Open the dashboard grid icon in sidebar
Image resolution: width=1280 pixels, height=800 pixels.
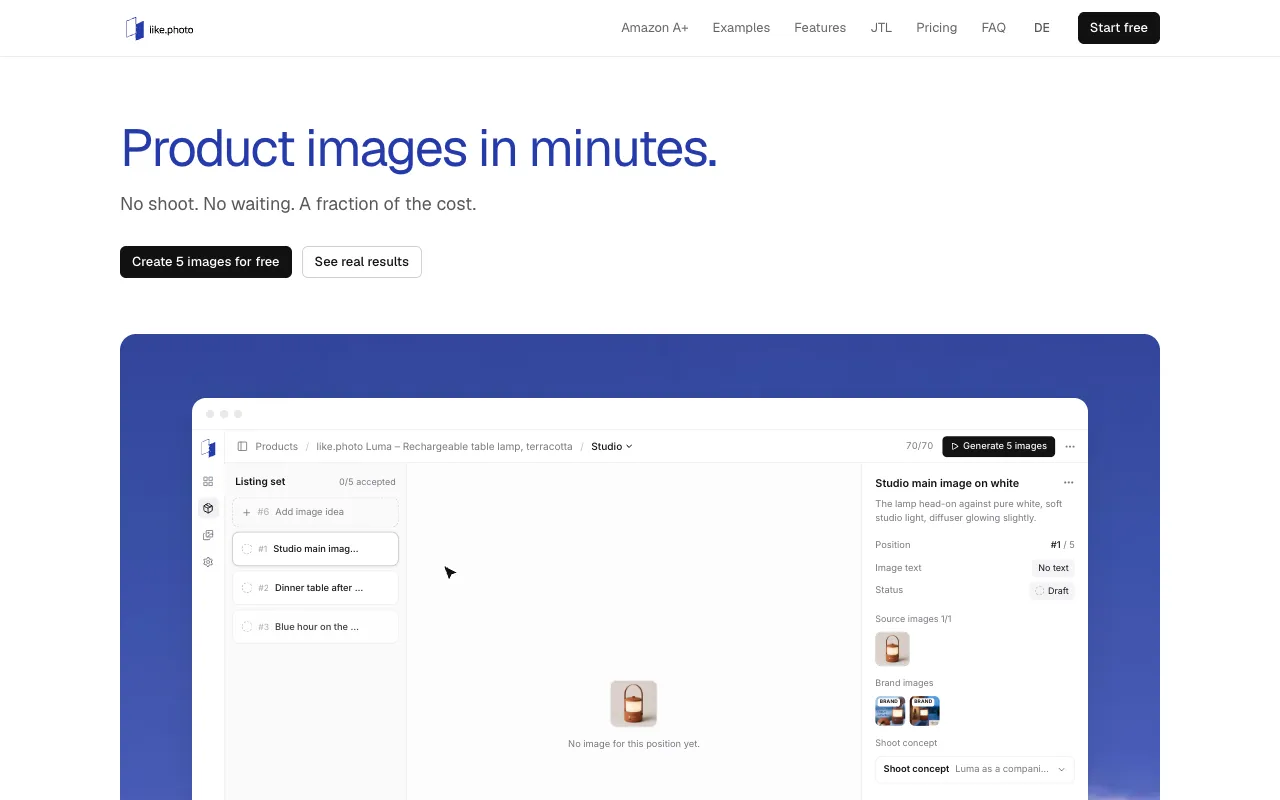point(208,481)
